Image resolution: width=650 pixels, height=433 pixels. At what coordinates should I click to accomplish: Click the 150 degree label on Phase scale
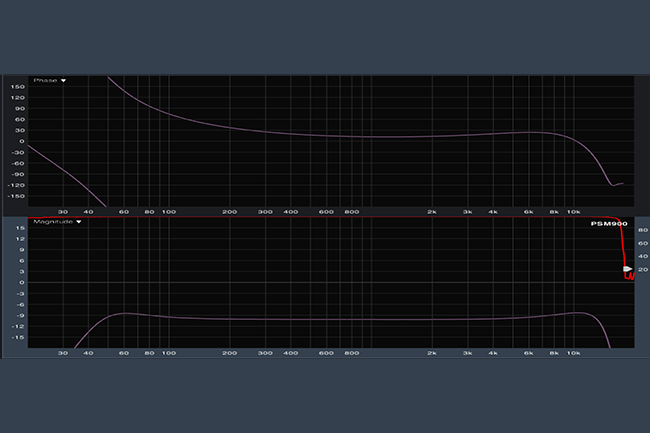coord(17,87)
